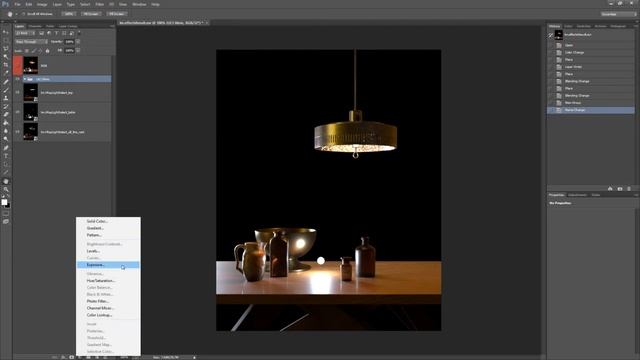Switch to the Channels tab
The width and height of the screenshot is (640, 360).
click(x=35, y=26)
